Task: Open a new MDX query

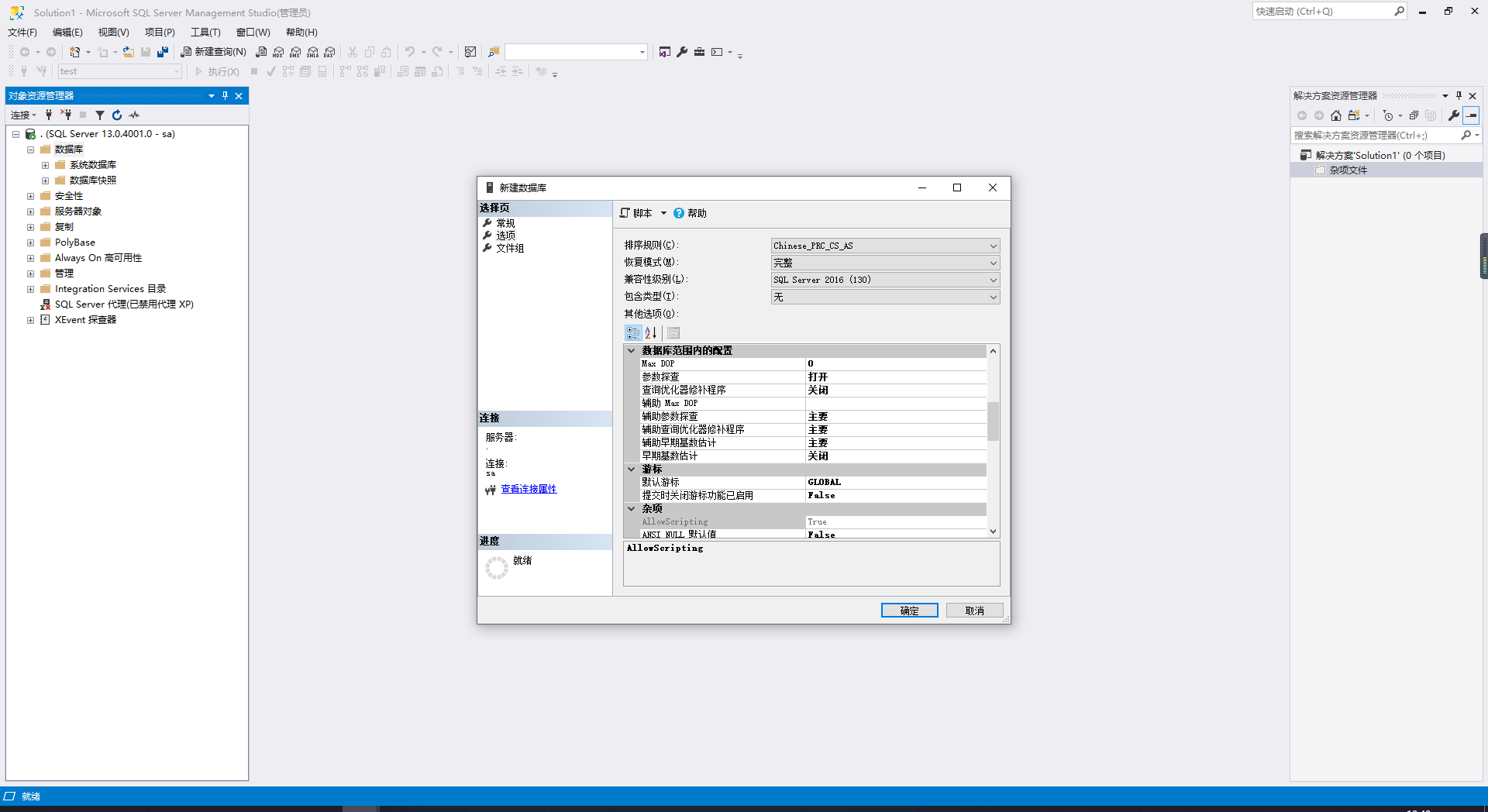Action: point(278,52)
